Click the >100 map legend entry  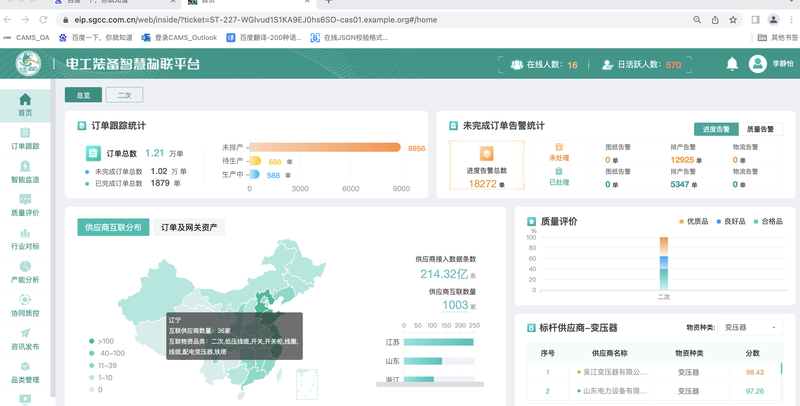click(x=102, y=341)
